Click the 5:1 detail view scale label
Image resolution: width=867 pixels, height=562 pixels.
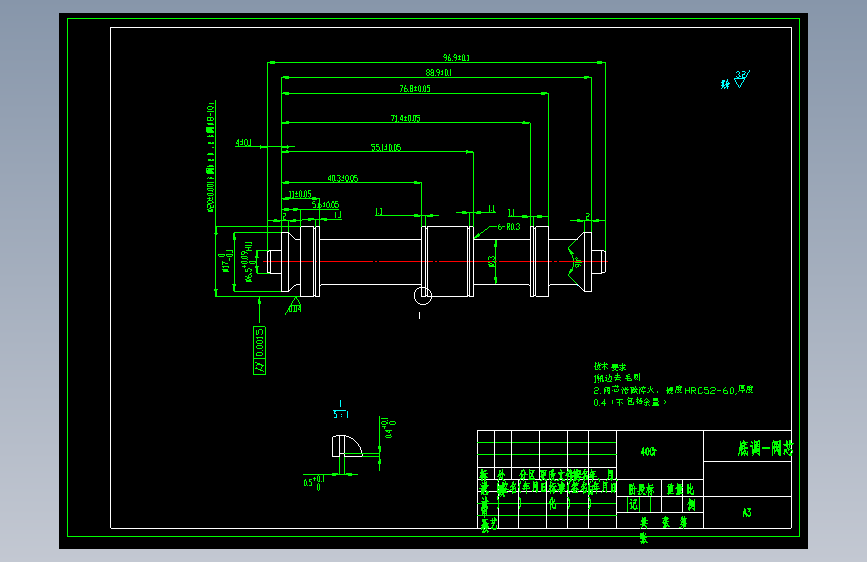[x=341, y=414]
